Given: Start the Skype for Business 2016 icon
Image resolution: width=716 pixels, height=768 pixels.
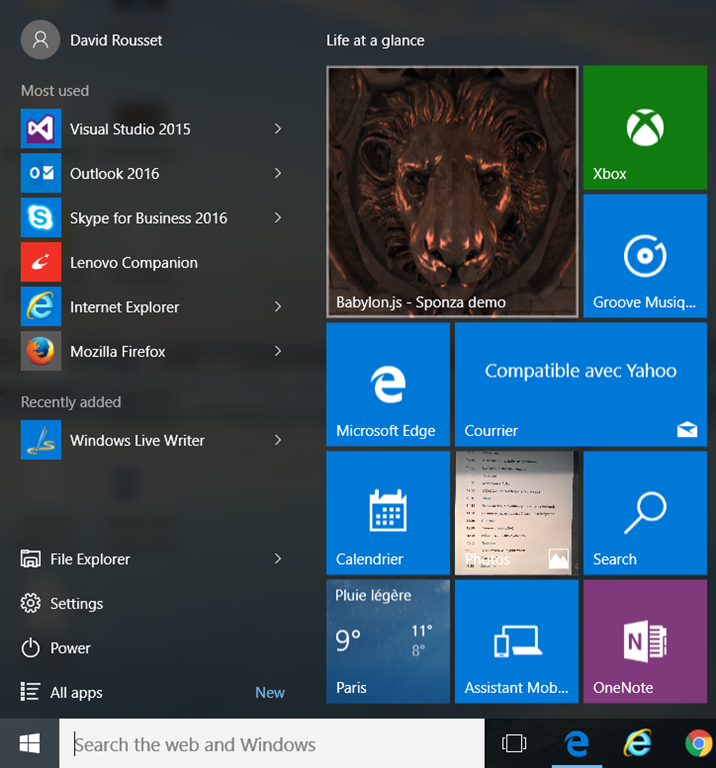Looking at the screenshot, I should [x=41, y=217].
